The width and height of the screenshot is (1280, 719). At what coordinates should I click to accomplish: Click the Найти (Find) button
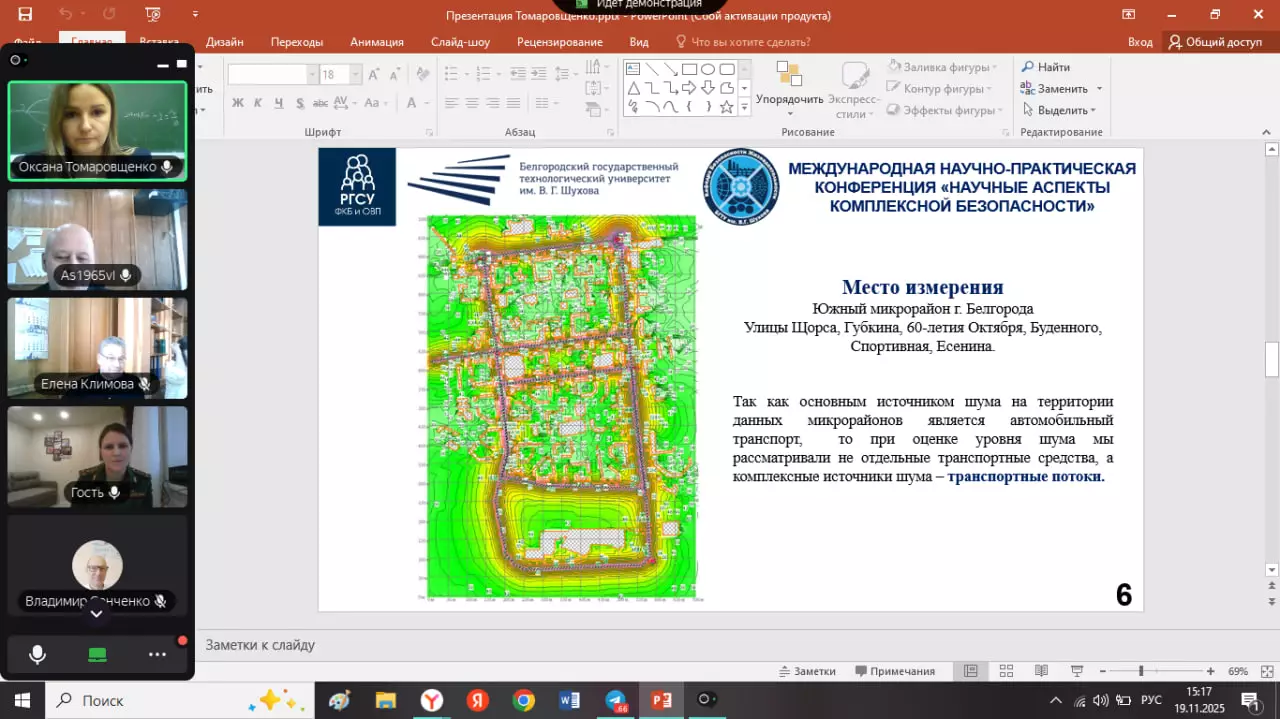[1045, 67]
